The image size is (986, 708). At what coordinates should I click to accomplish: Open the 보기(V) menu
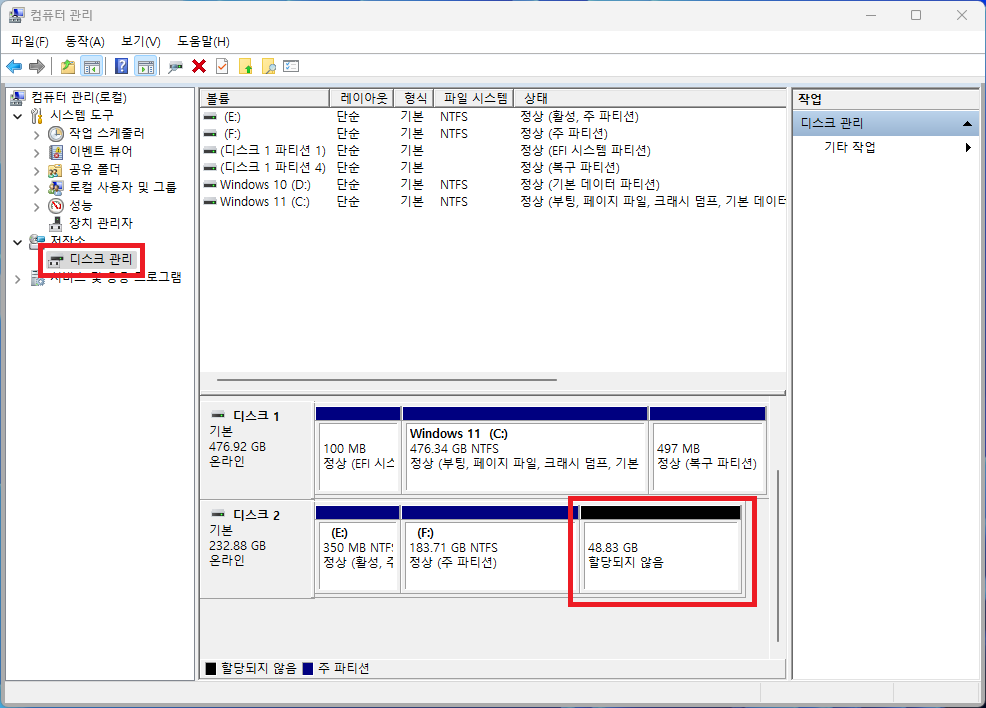[x=140, y=41]
